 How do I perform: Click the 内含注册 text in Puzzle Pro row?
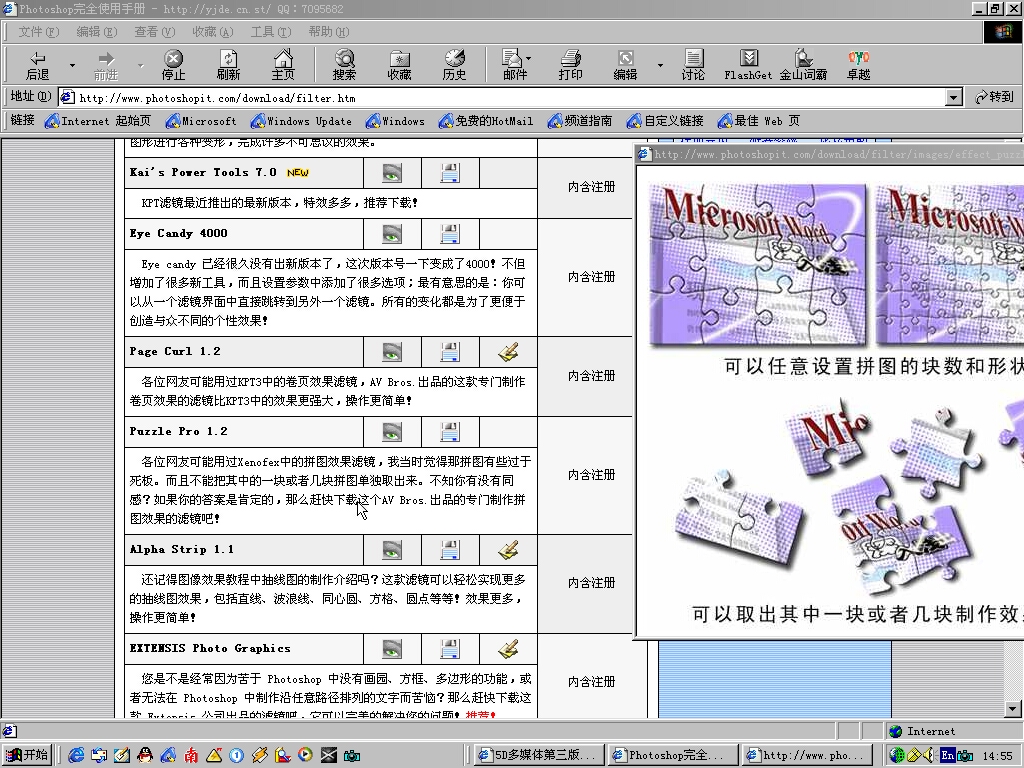click(x=591, y=475)
